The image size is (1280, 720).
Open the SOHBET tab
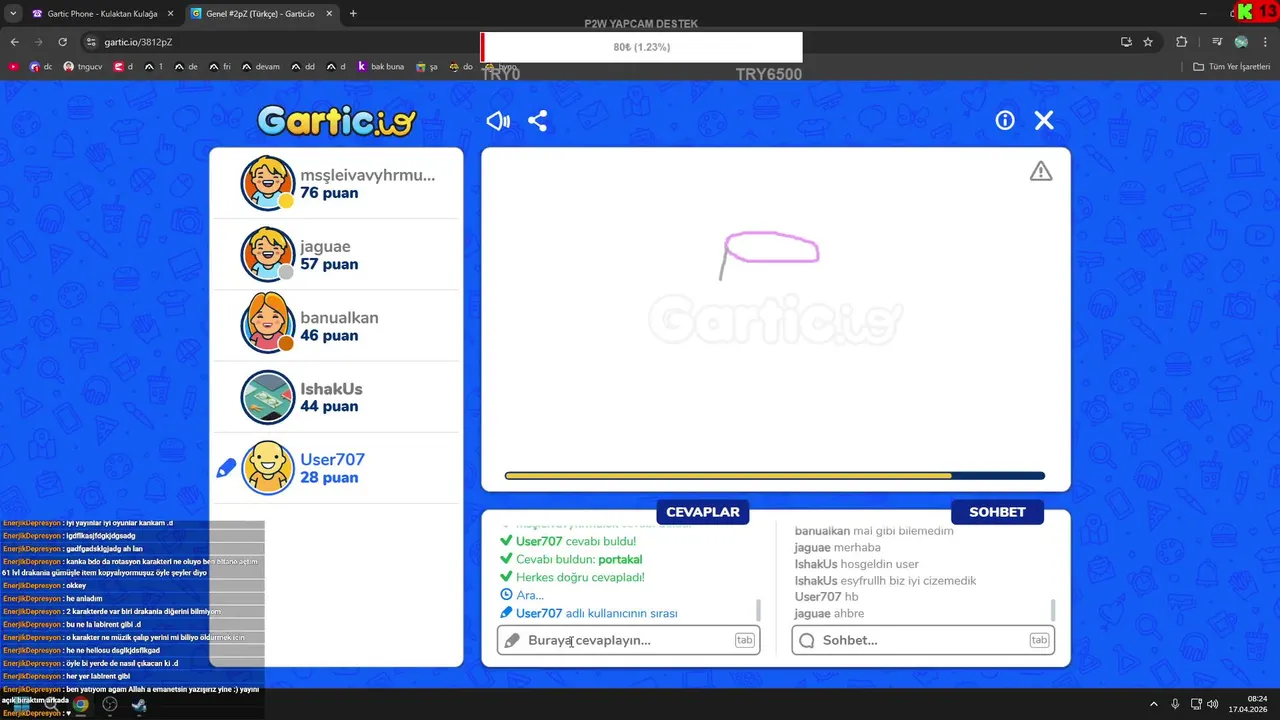tap(997, 512)
